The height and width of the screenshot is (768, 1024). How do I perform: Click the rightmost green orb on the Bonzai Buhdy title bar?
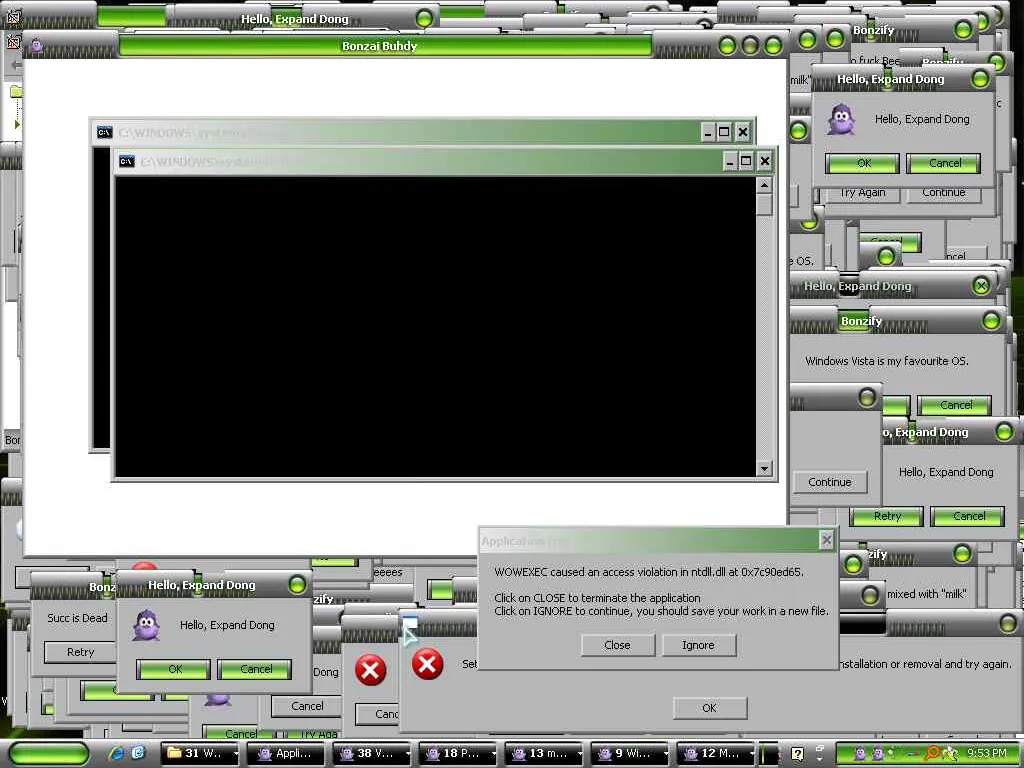[773, 46]
